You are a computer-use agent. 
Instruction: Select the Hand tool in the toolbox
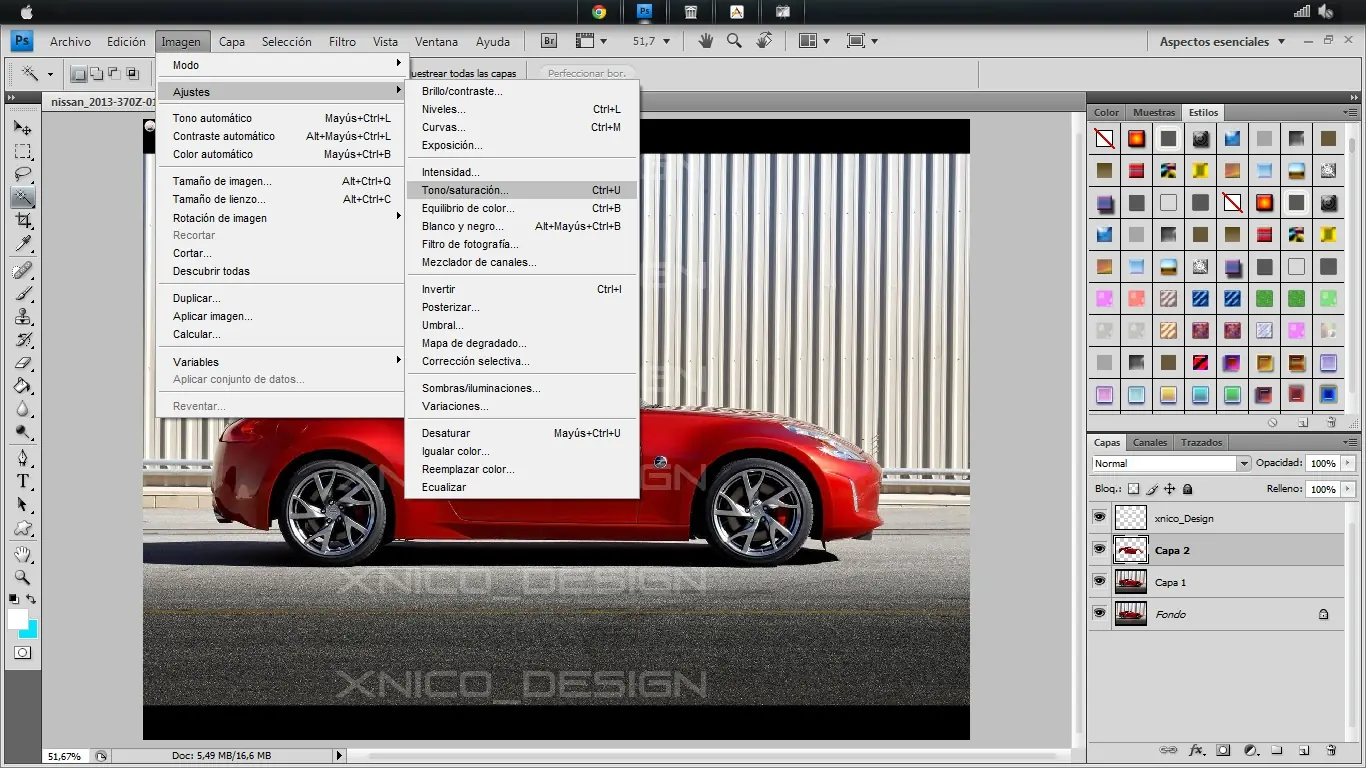(x=22, y=555)
